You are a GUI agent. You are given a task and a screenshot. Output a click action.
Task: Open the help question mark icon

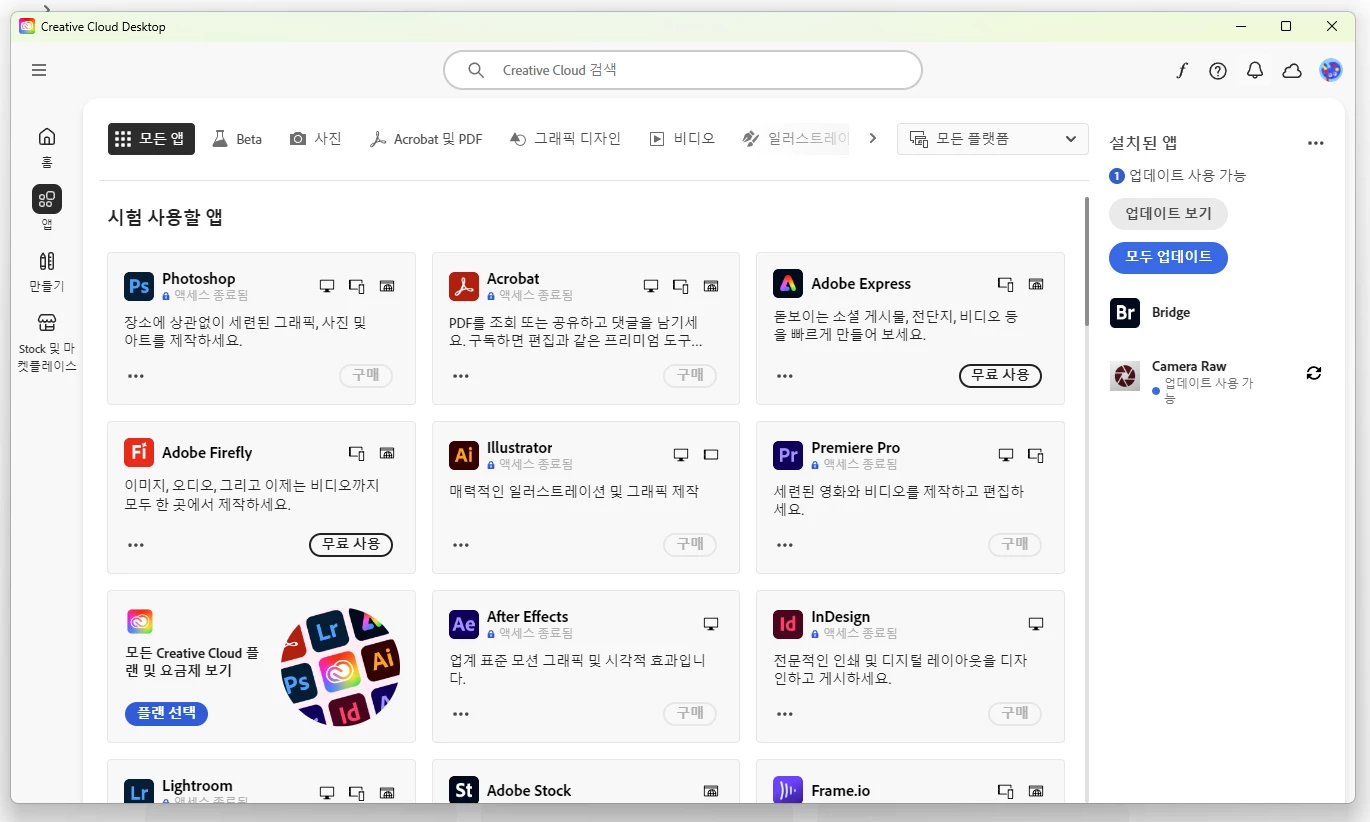(x=1218, y=71)
